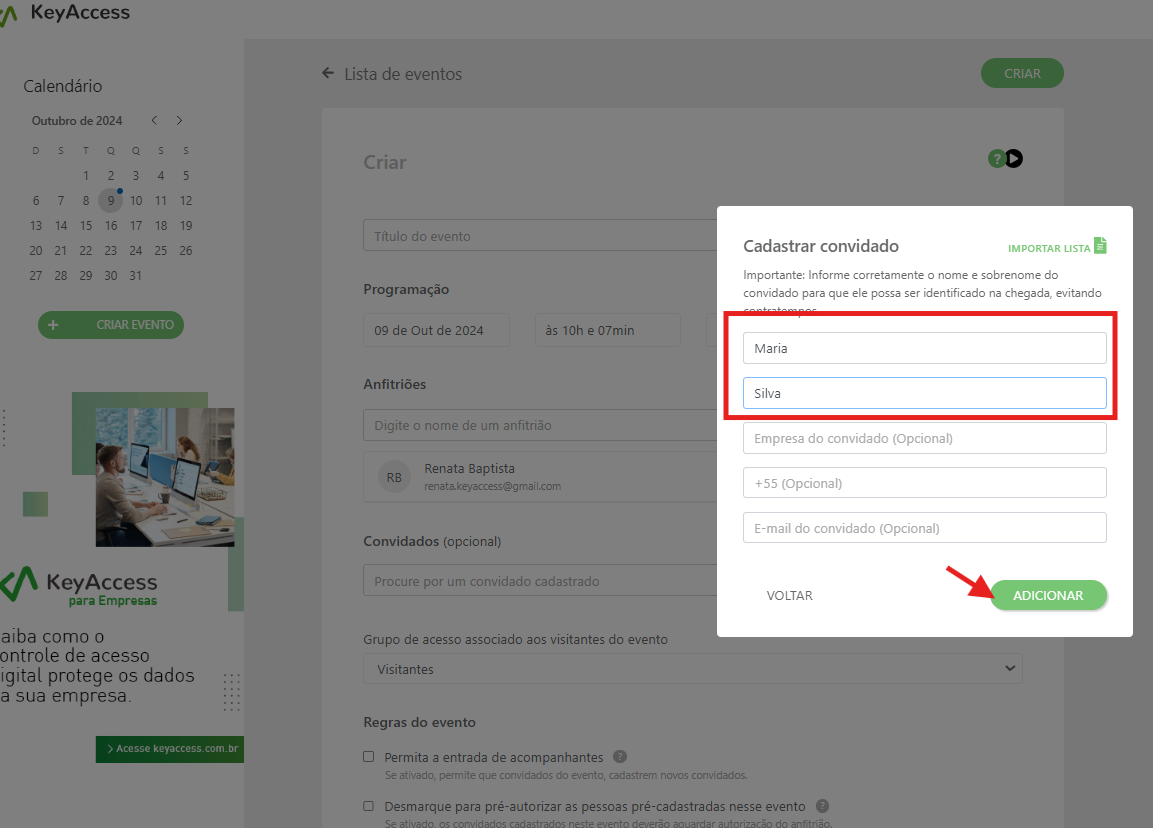Click the green help question mark icon
This screenshot has width=1153, height=828.
point(996,158)
